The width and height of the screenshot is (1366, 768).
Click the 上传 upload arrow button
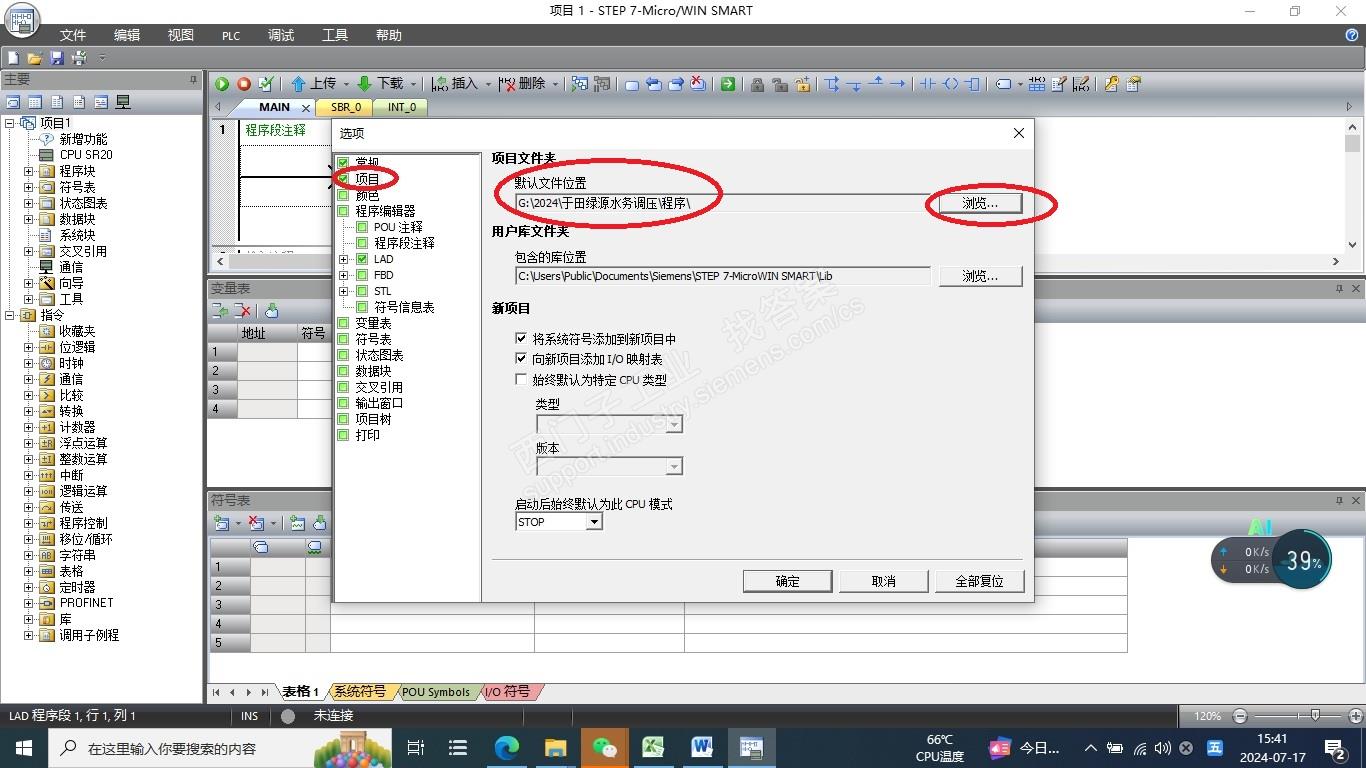click(313, 84)
